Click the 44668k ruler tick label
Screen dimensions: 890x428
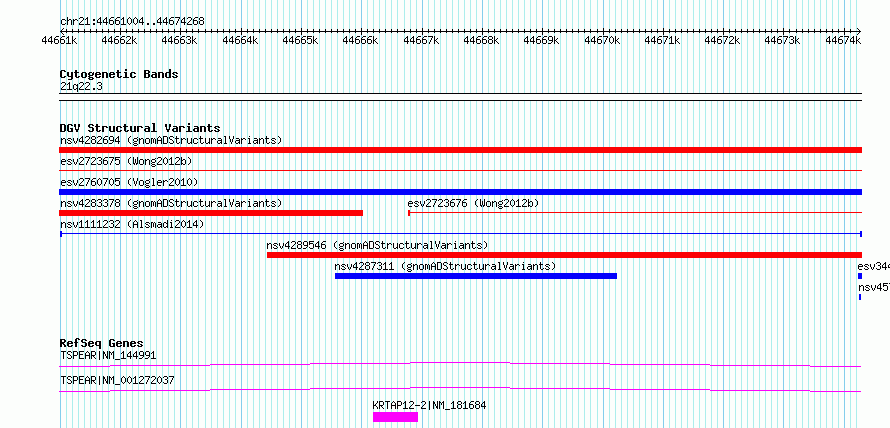481,40
